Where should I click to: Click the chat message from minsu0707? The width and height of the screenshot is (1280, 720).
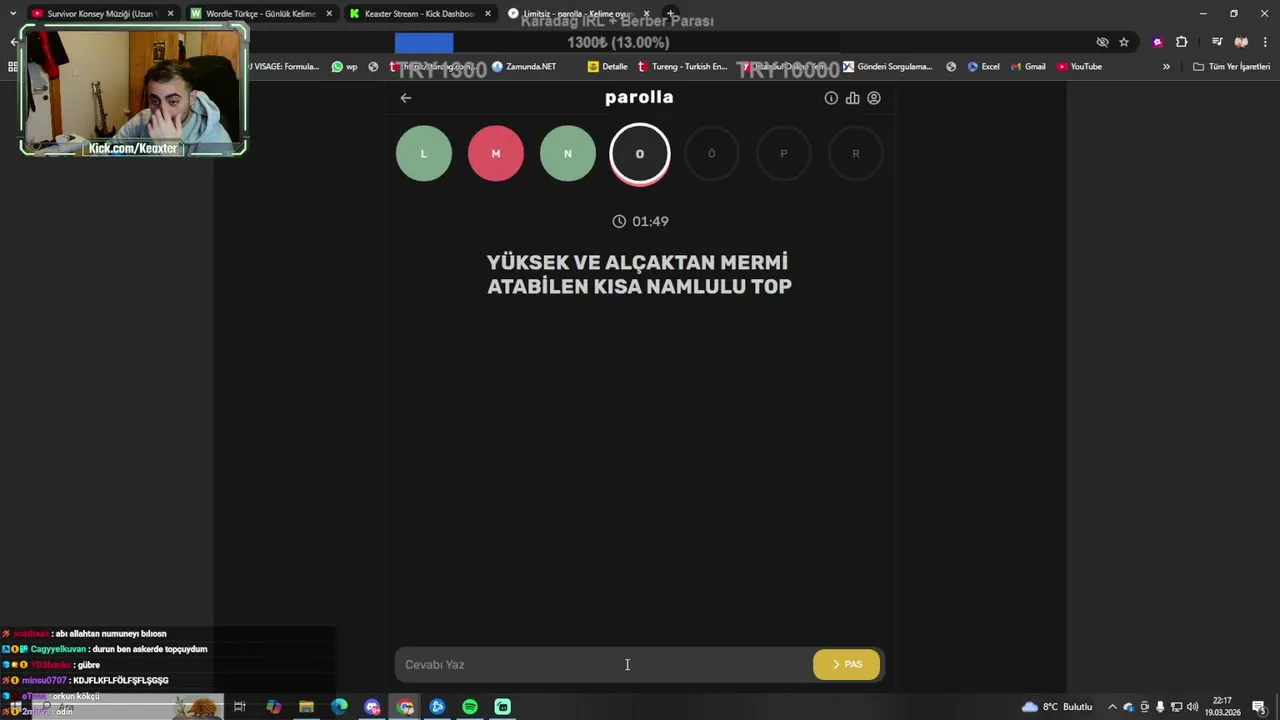coord(86,680)
